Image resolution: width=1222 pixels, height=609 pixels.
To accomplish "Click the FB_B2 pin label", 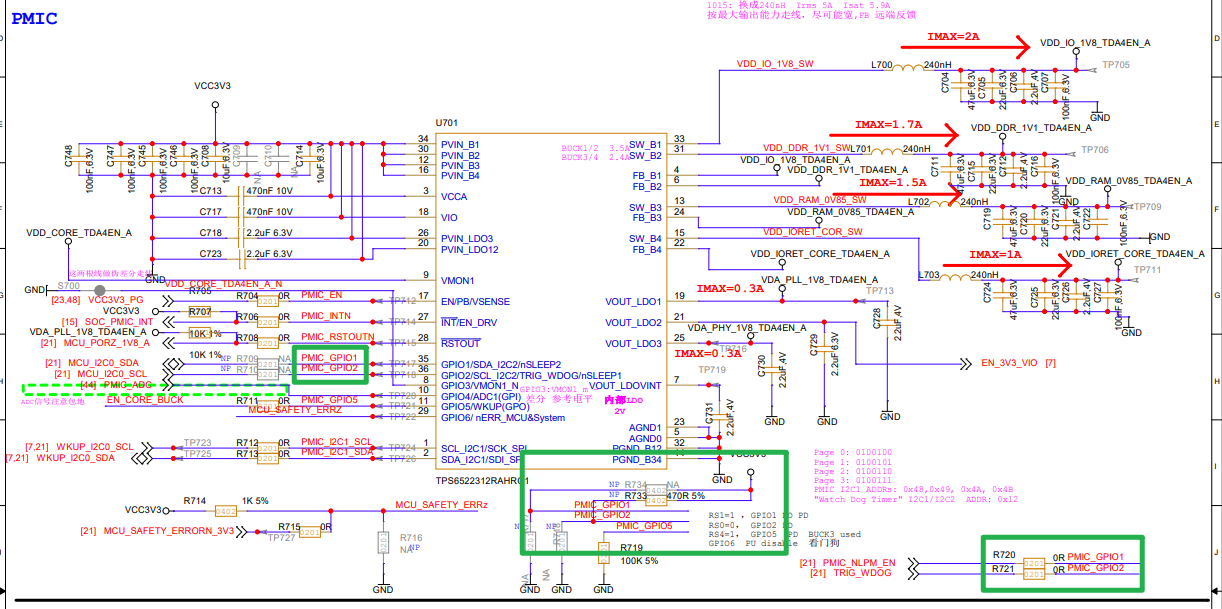I will point(647,187).
